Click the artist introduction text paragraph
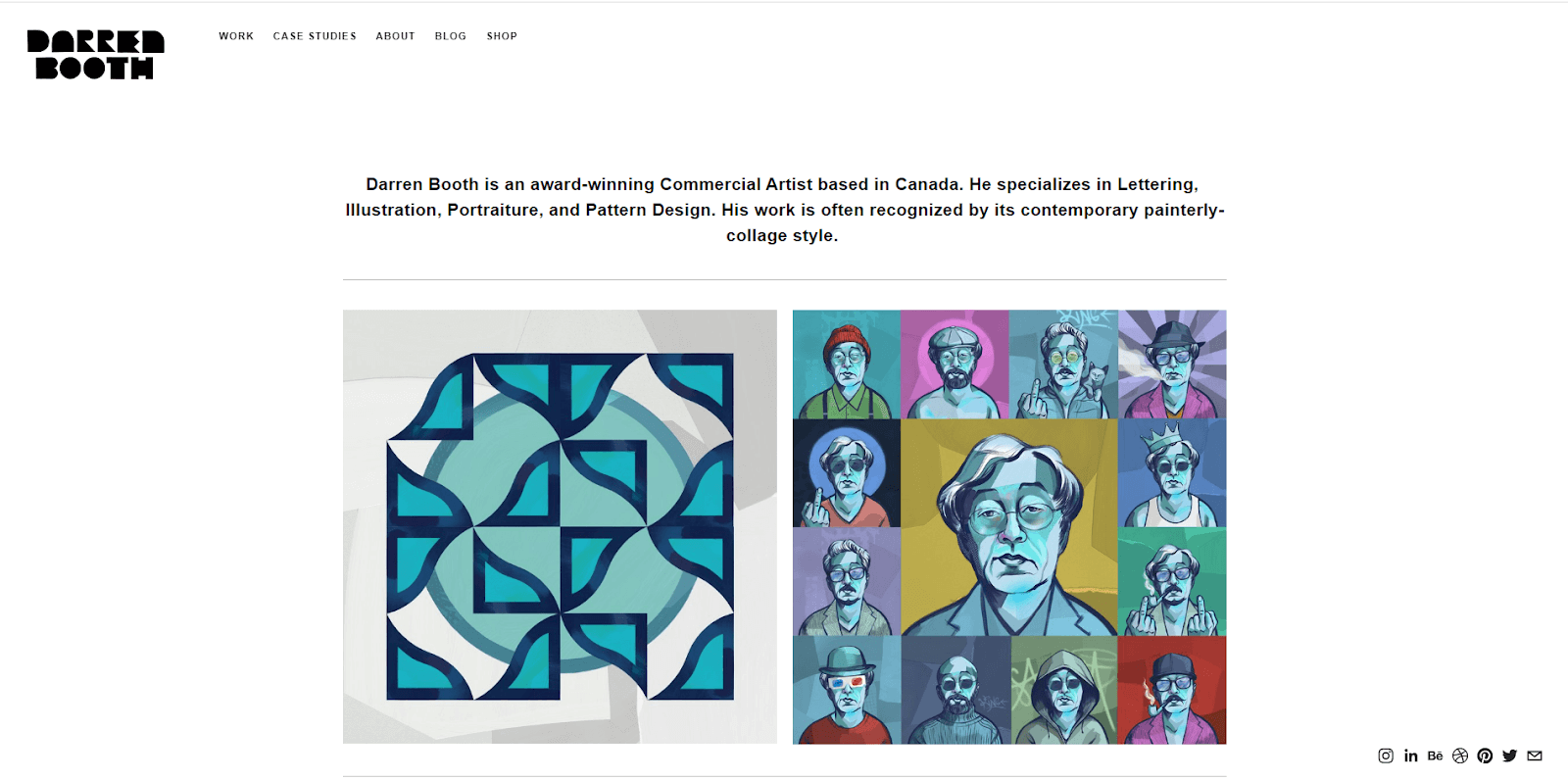This screenshot has height=780, width=1568. point(784,209)
